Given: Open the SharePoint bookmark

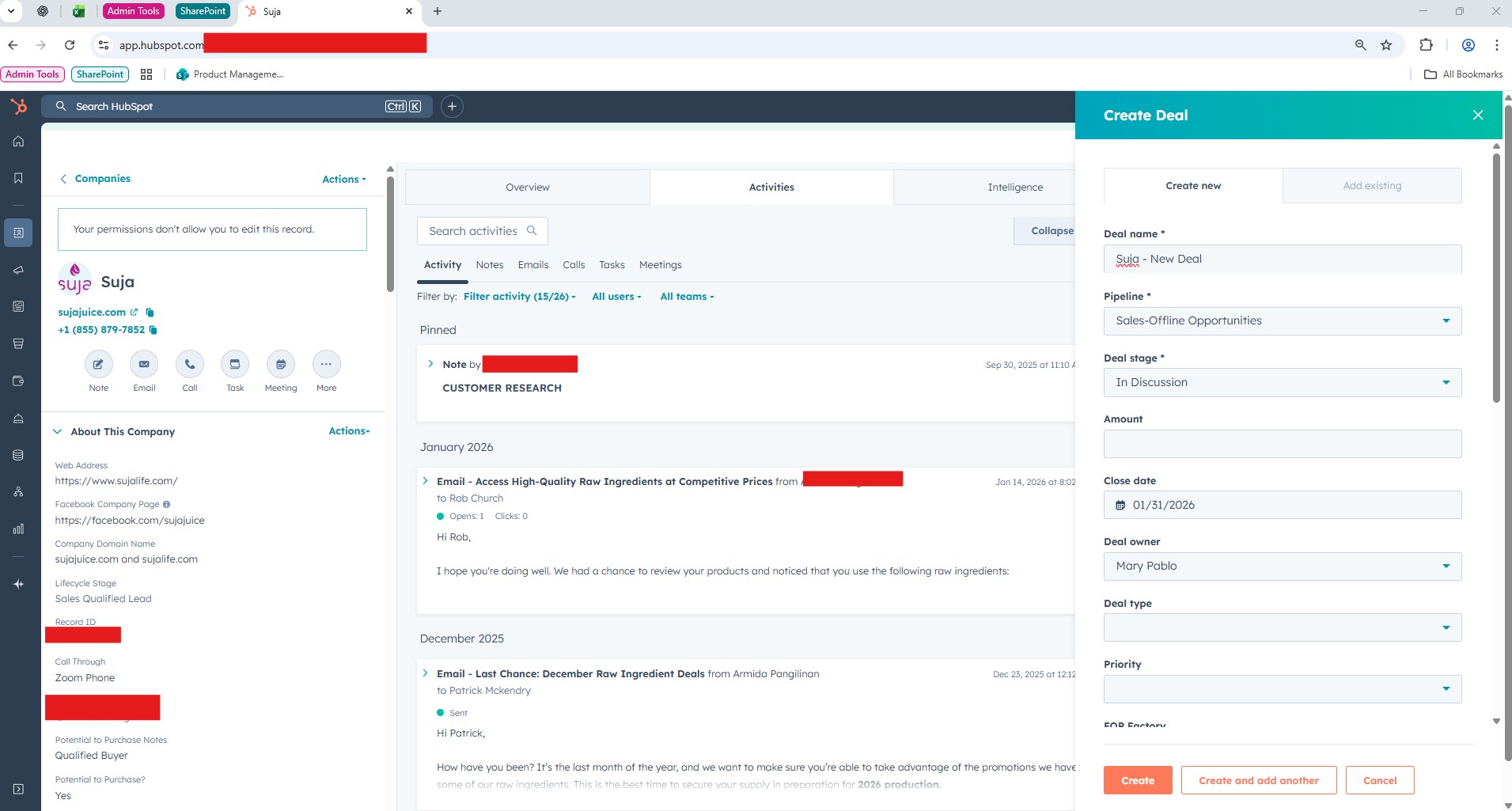Looking at the screenshot, I should click(x=100, y=74).
